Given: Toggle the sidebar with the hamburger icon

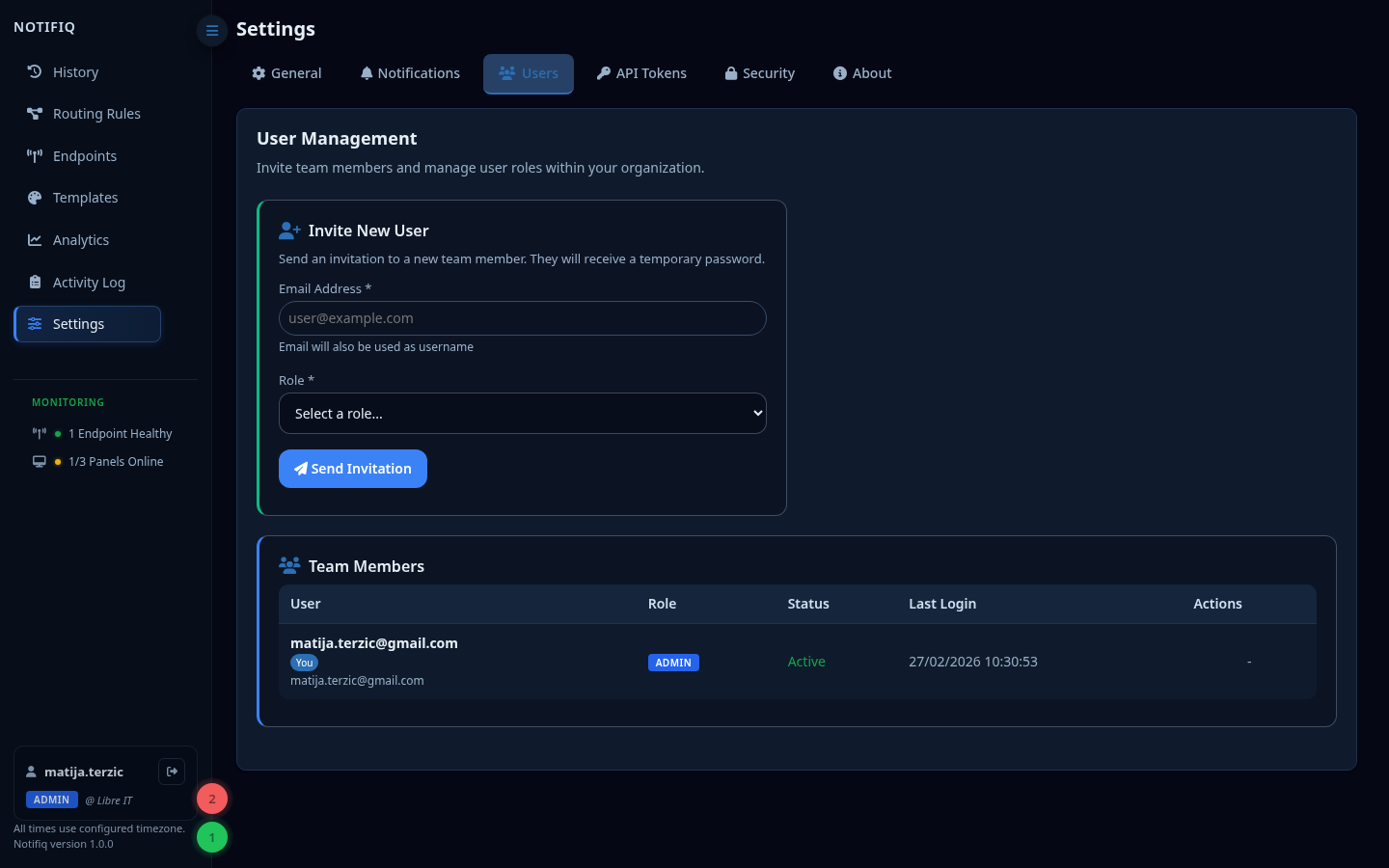Looking at the screenshot, I should click(212, 31).
